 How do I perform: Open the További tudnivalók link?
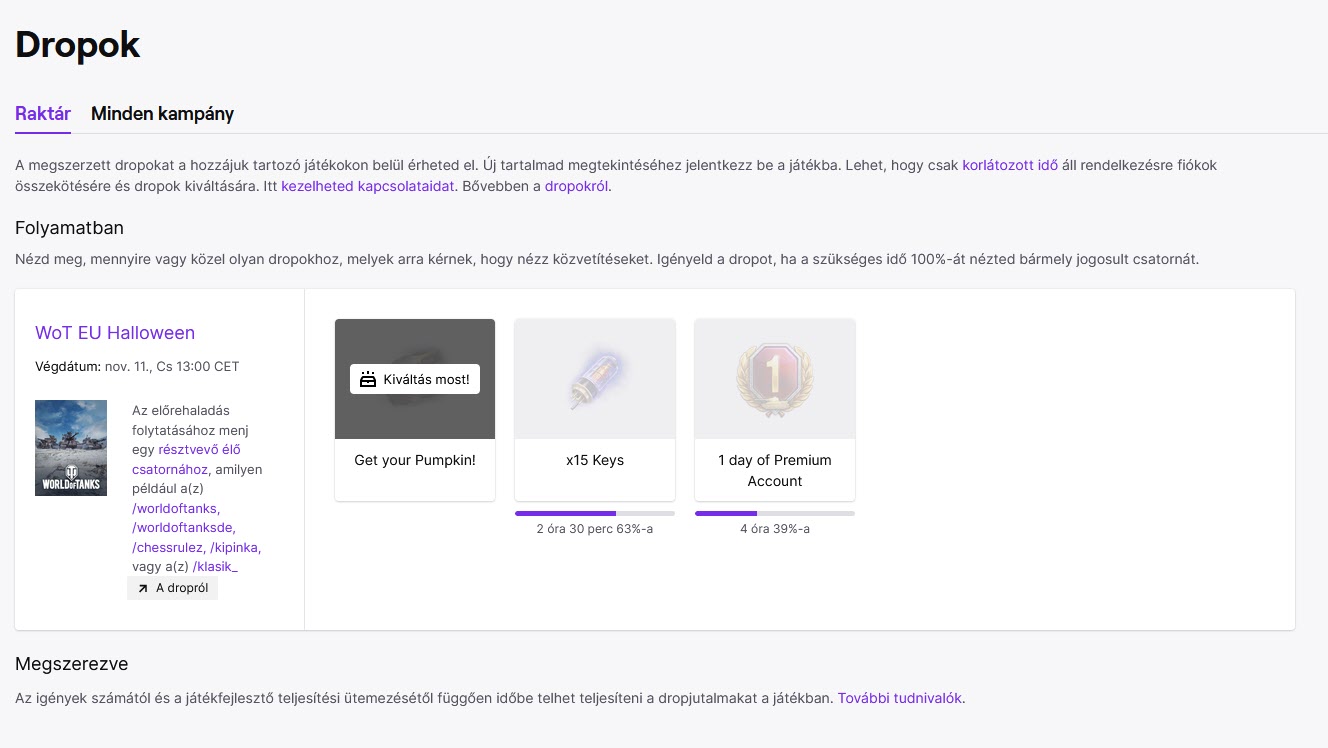tap(900, 698)
